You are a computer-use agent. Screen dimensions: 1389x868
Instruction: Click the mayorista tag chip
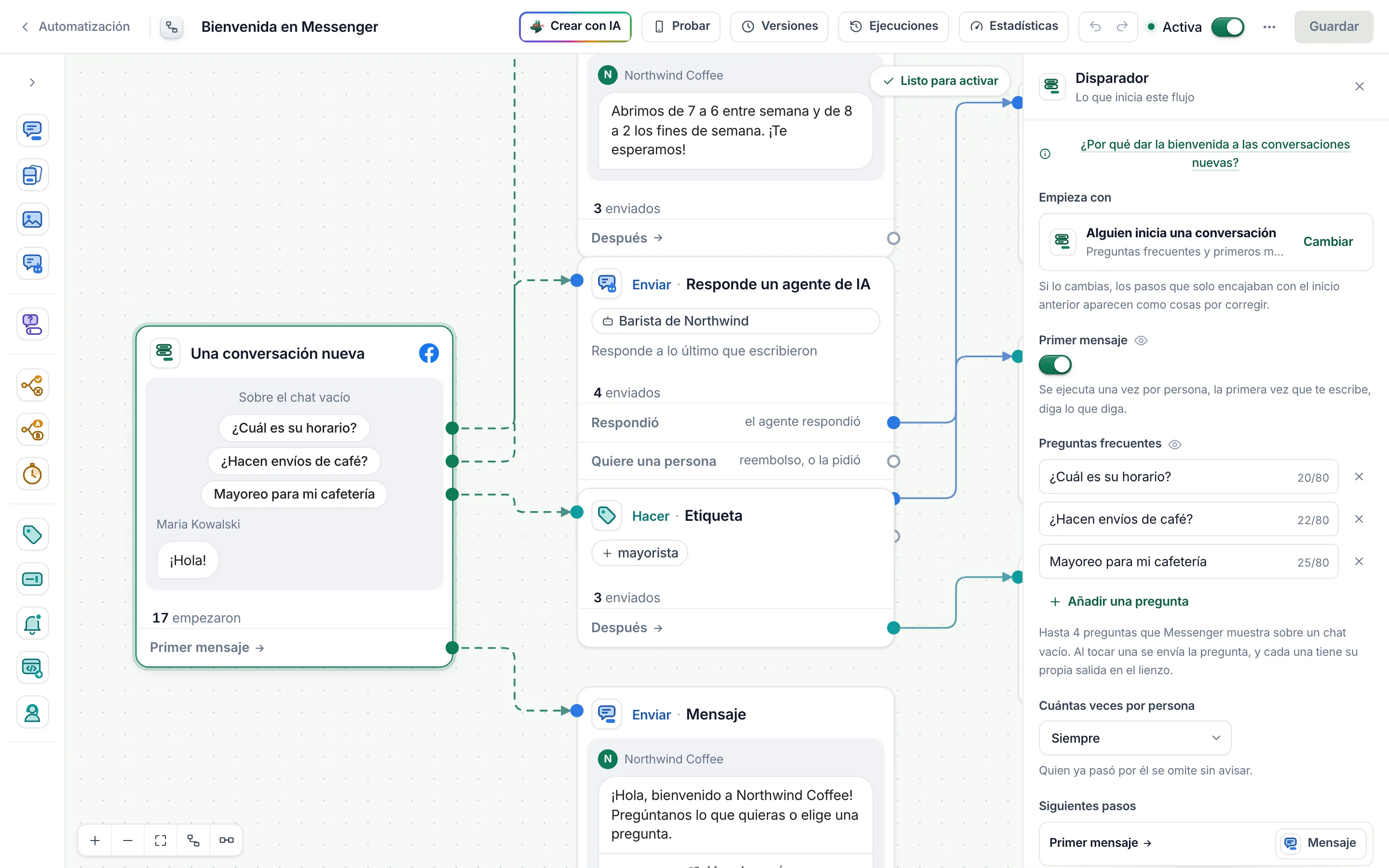(640, 553)
